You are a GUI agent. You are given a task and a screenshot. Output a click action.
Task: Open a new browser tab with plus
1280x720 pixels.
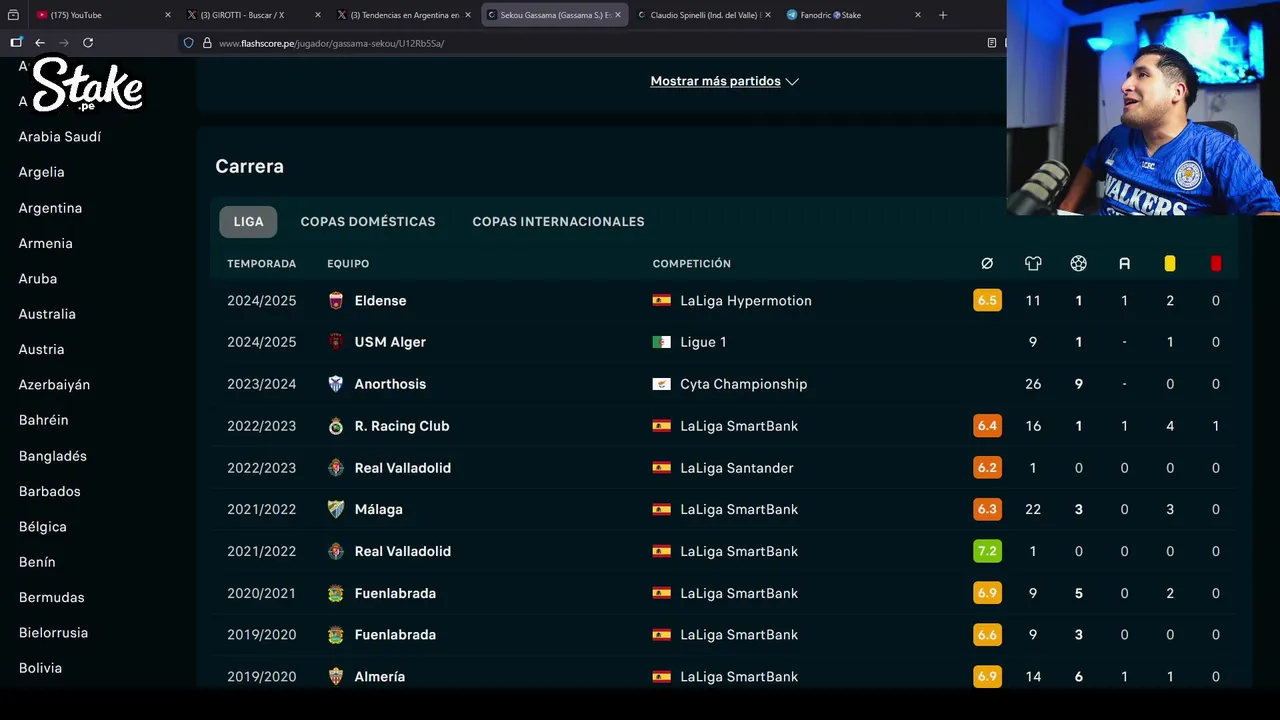pos(942,15)
